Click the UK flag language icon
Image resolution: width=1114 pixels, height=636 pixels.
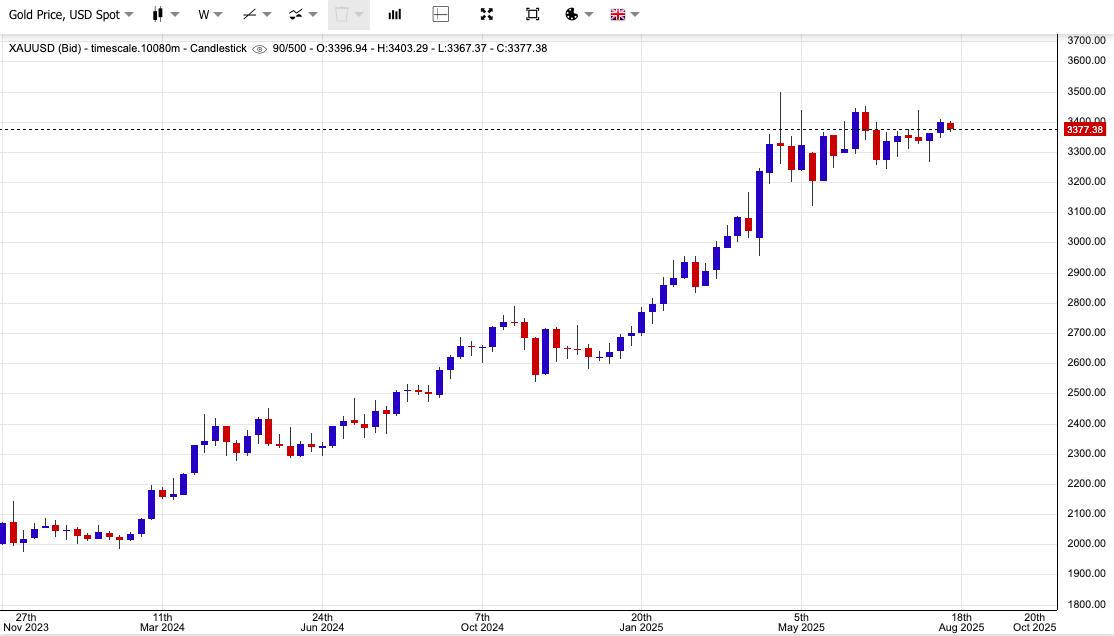[617, 14]
